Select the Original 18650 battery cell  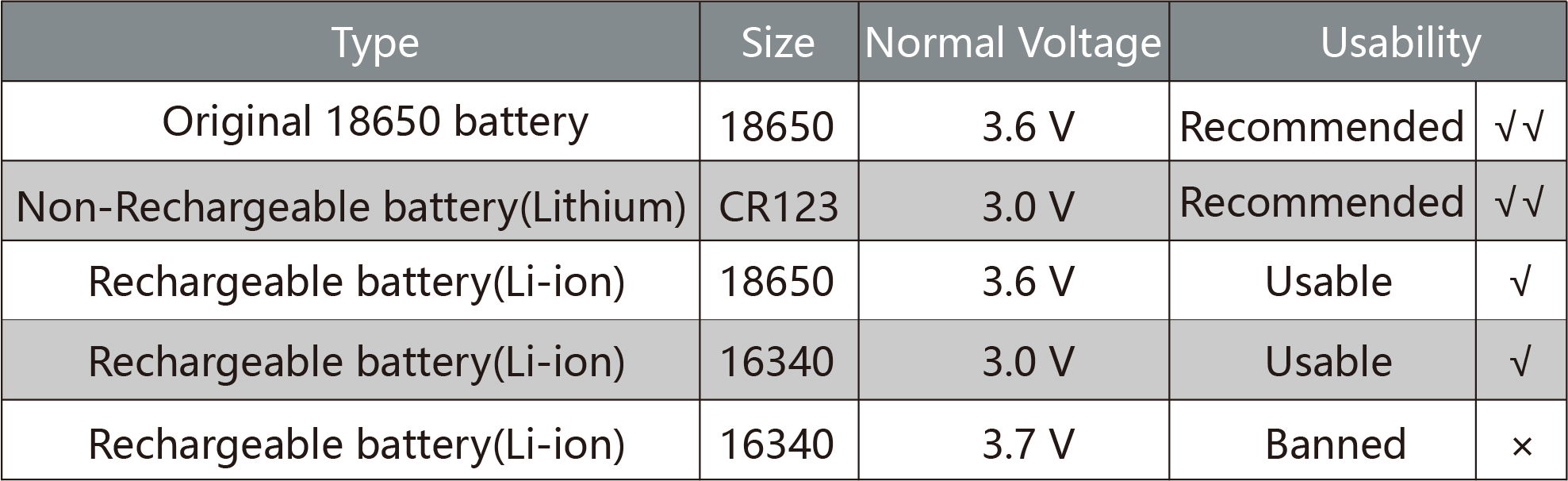point(374,122)
